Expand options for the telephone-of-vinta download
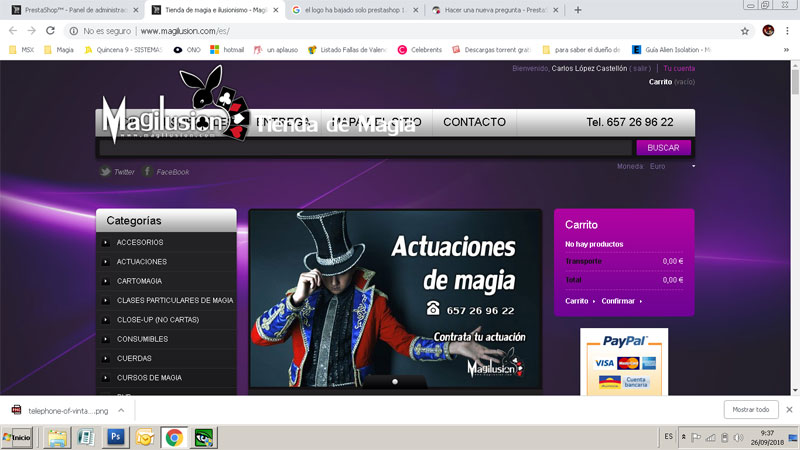 (x=121, y=410)
